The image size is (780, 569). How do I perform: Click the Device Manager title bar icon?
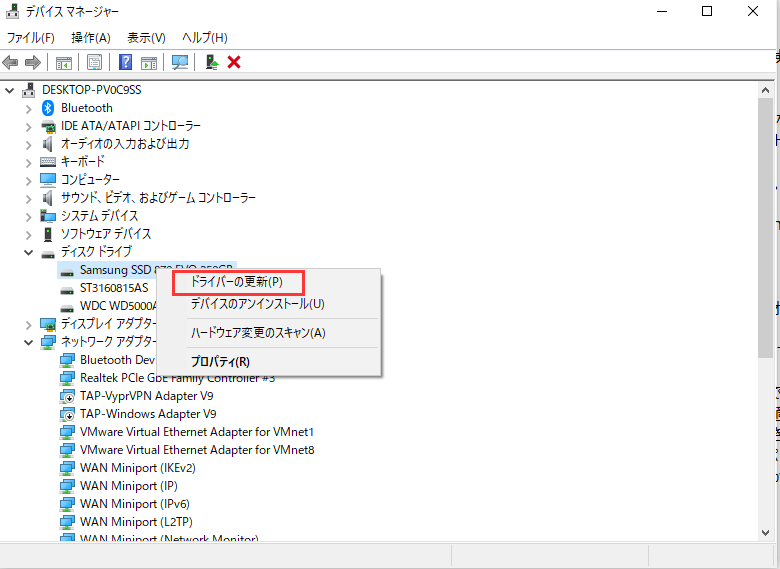tap(12, 11)
